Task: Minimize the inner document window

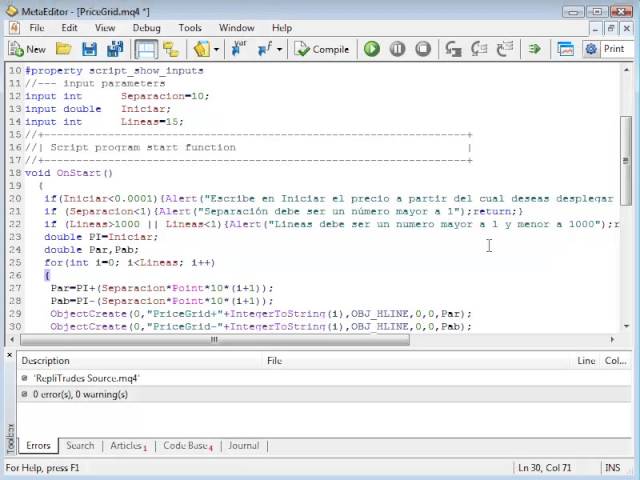Action: point(596,28)
